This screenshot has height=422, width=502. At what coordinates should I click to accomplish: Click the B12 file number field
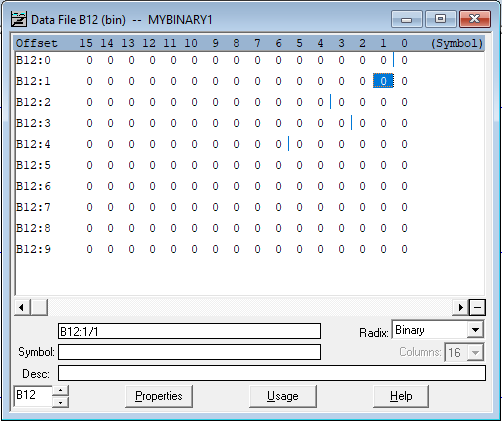(33, 396)
